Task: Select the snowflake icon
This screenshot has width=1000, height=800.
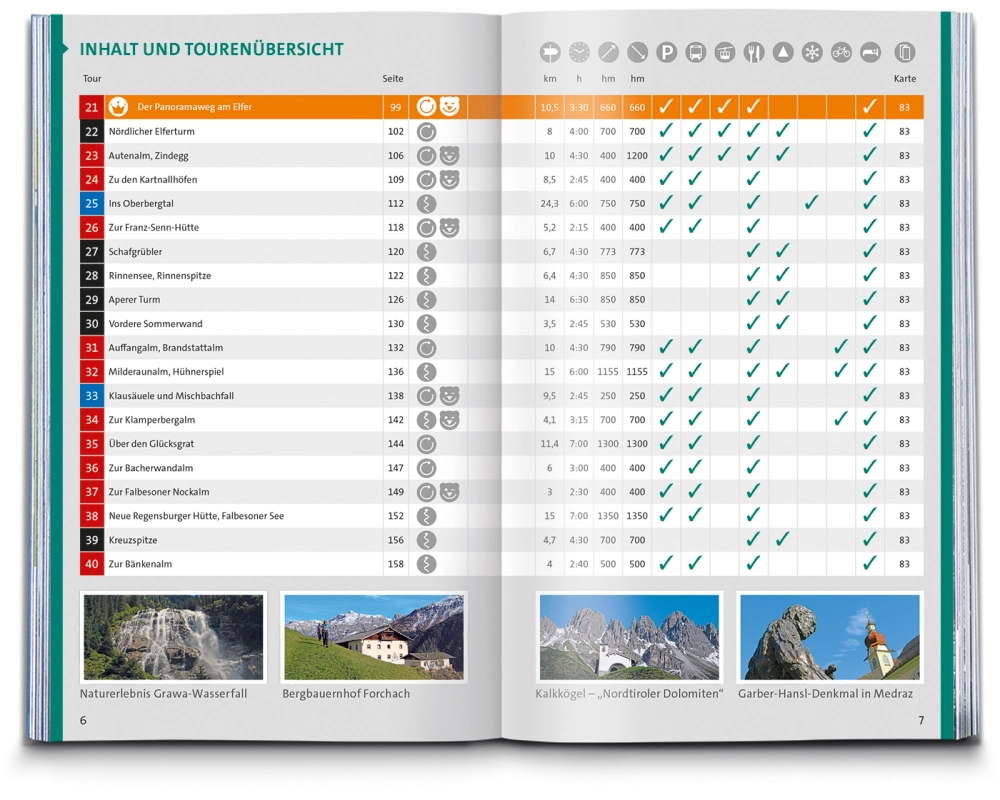Action: coord(812,53)
